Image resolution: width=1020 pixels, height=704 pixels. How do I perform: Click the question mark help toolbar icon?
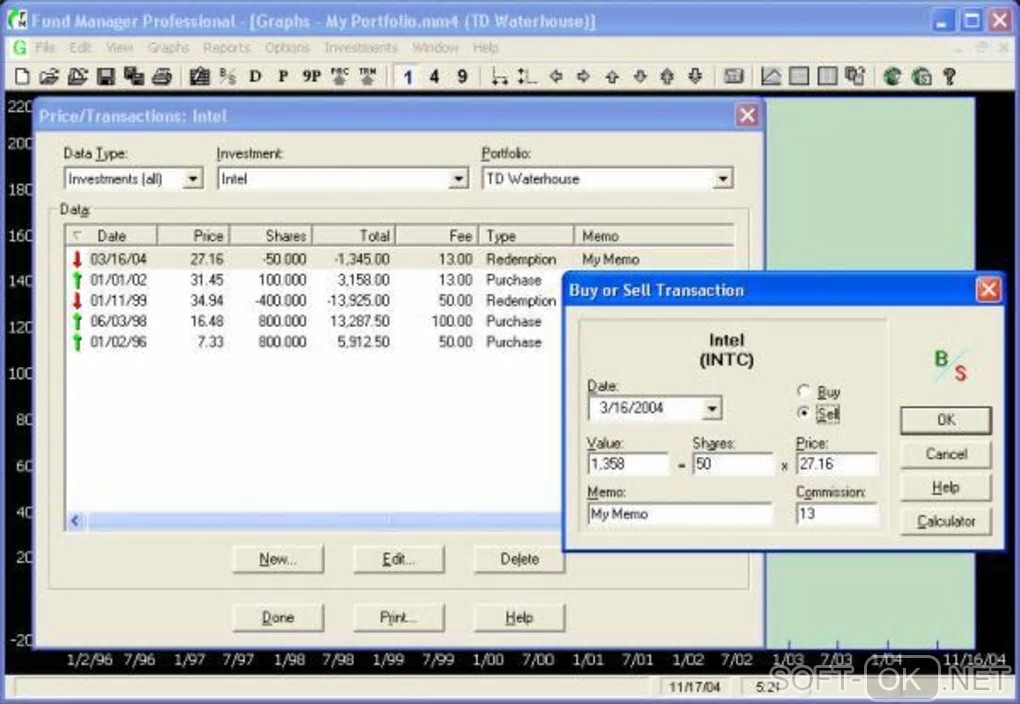tap(949, 77)
